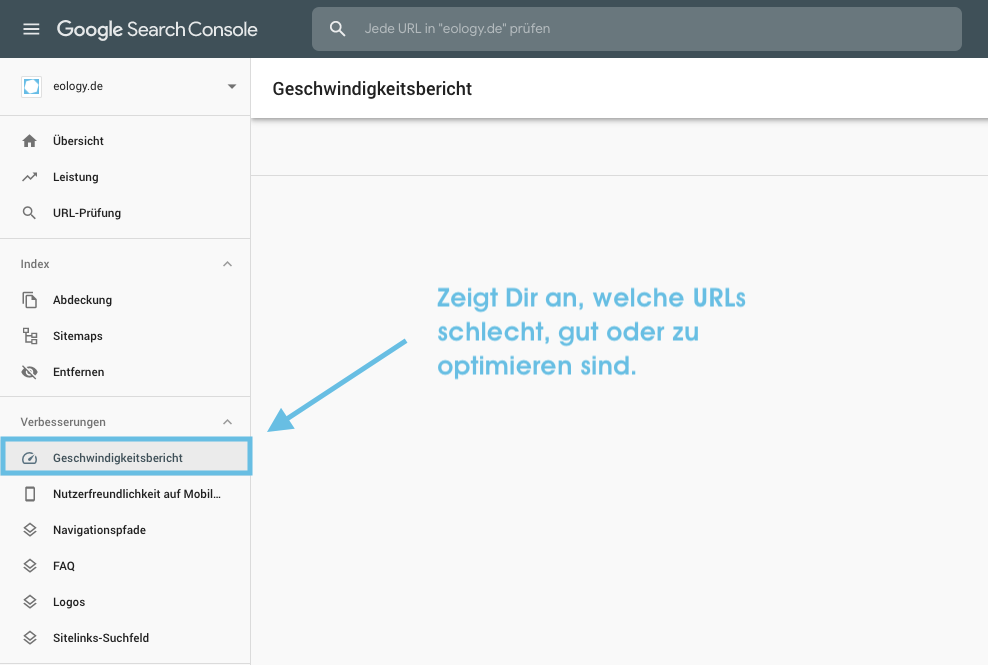The image size is (988, 665).
Task: Click the Entfernen crossed-eye icon
Action: tap(30, 372)
